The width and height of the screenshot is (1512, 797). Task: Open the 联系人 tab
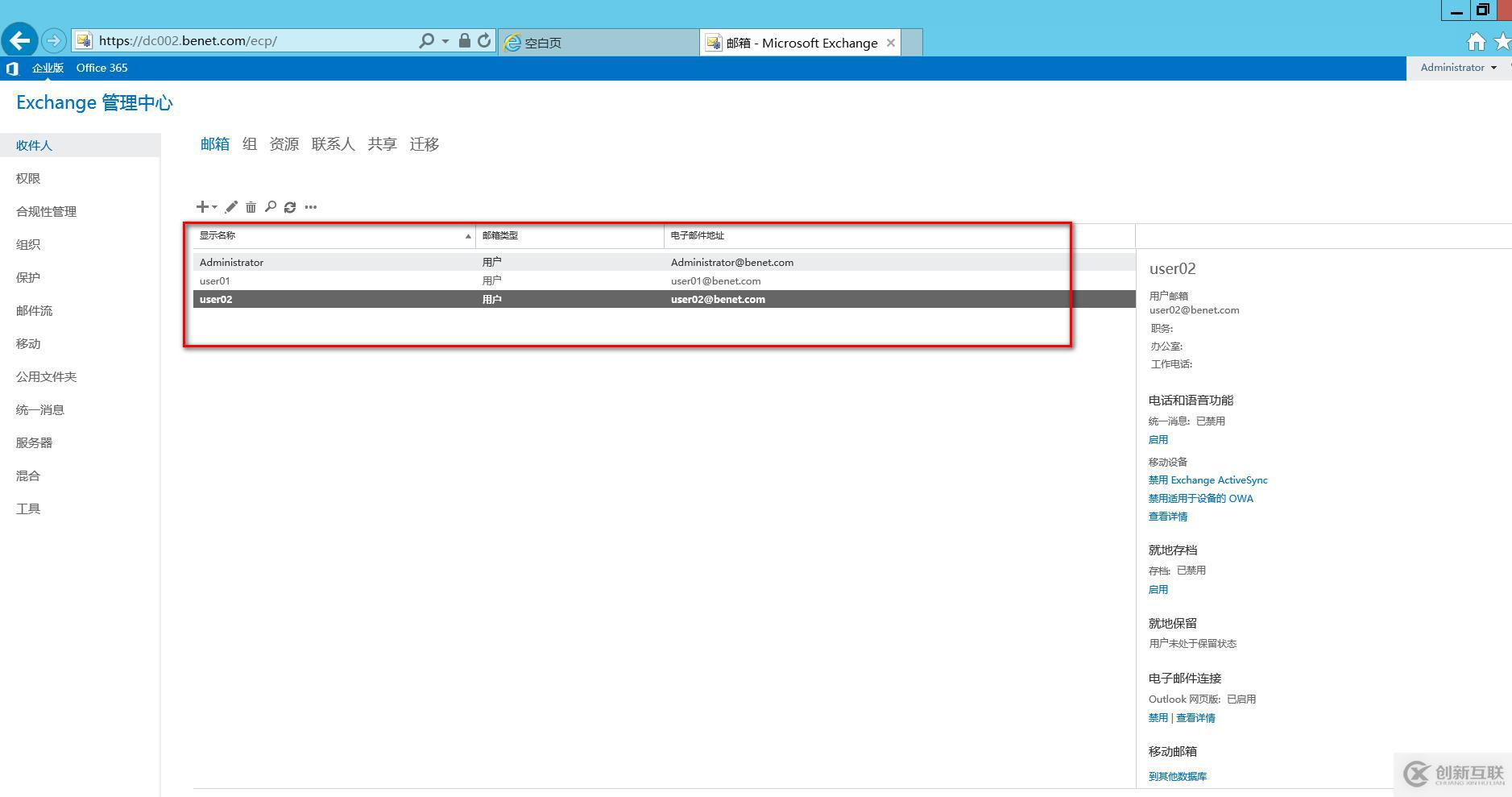pos(333,144)
